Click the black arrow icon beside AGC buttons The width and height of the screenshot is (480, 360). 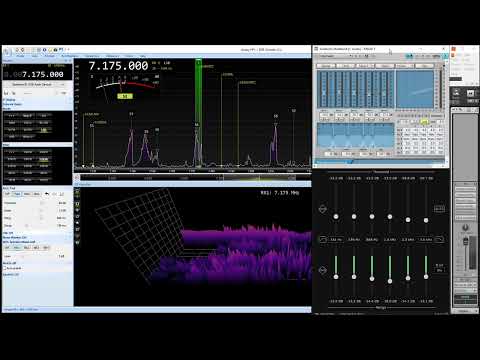click(47, 194)
